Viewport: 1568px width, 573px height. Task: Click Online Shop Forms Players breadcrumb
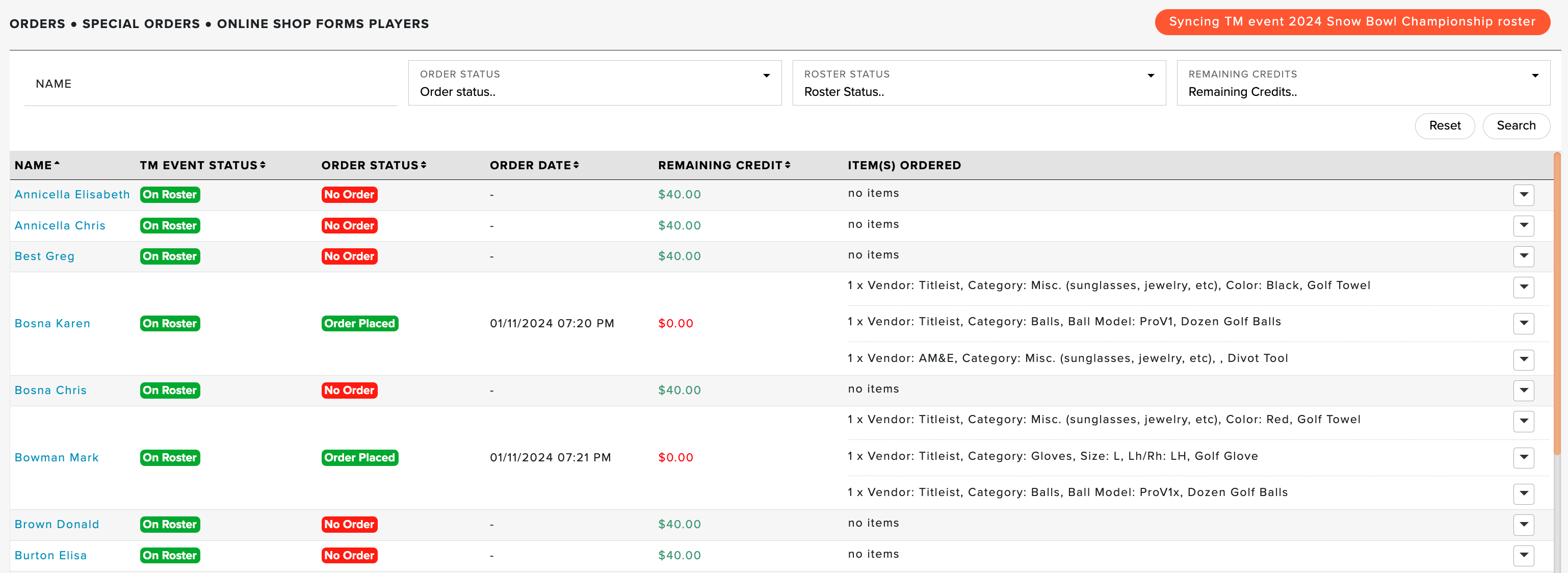[x=323, y=24]
